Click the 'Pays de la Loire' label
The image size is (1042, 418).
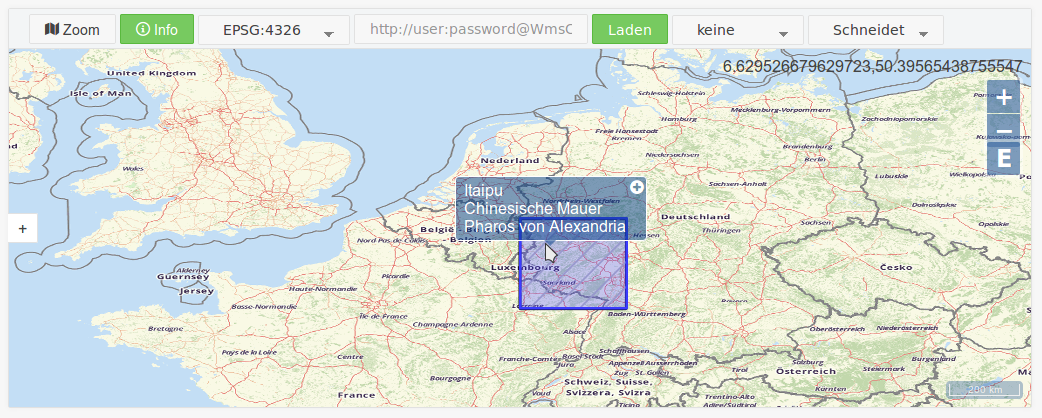tap(249, 352)
